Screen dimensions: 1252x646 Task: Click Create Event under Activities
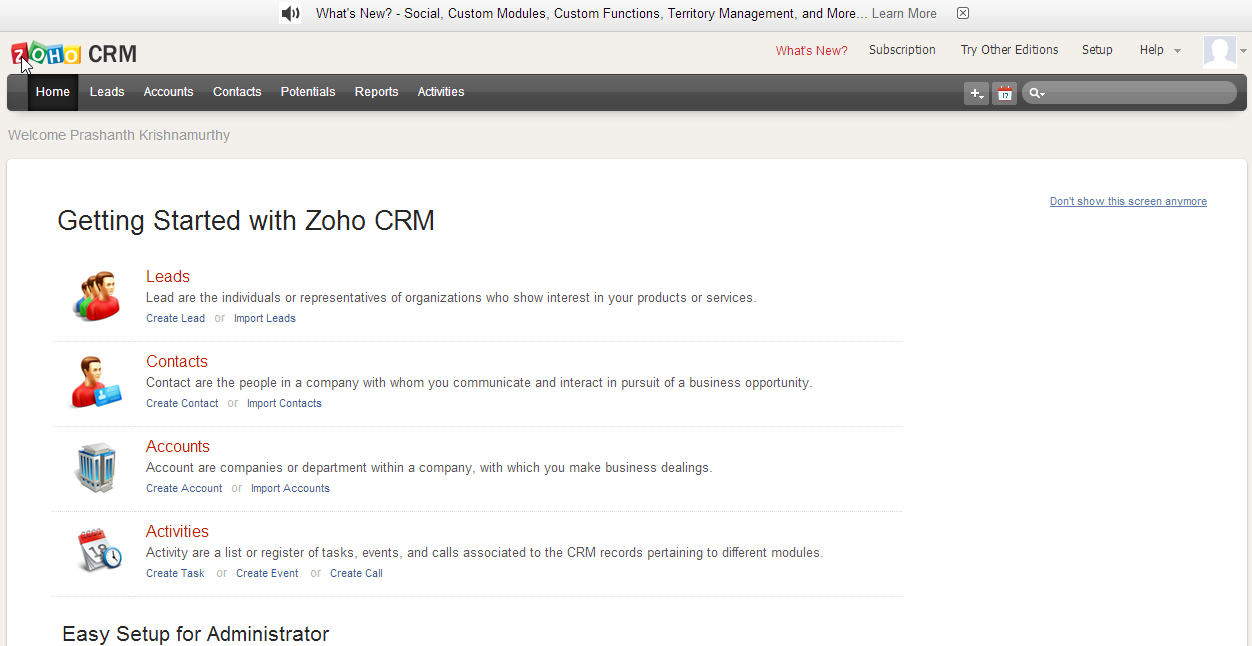(x=267, y=573)
